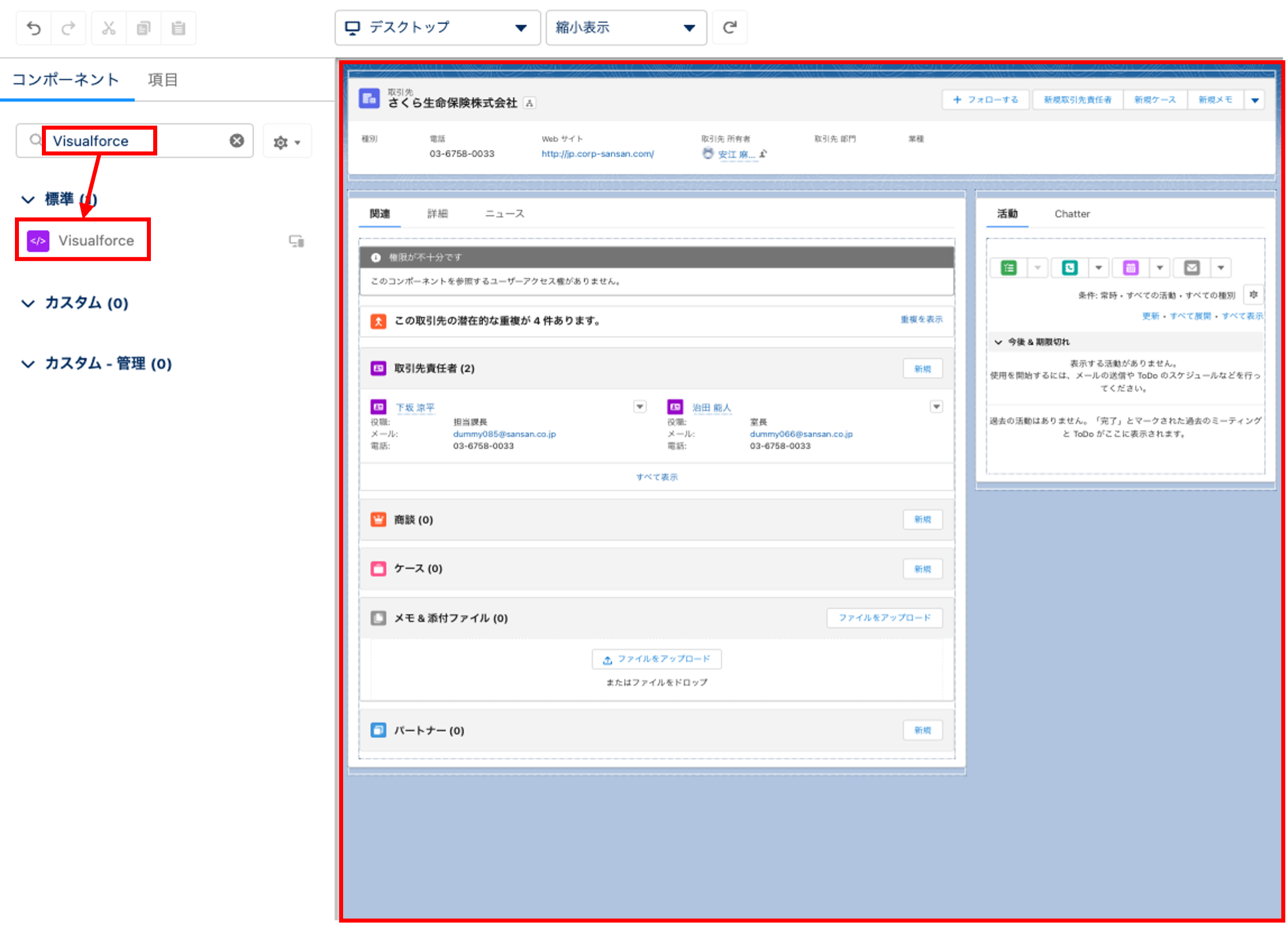Collapse the カスタム - 管理 section
This screenshot has width=1288, height=925.
coord(28,364)
